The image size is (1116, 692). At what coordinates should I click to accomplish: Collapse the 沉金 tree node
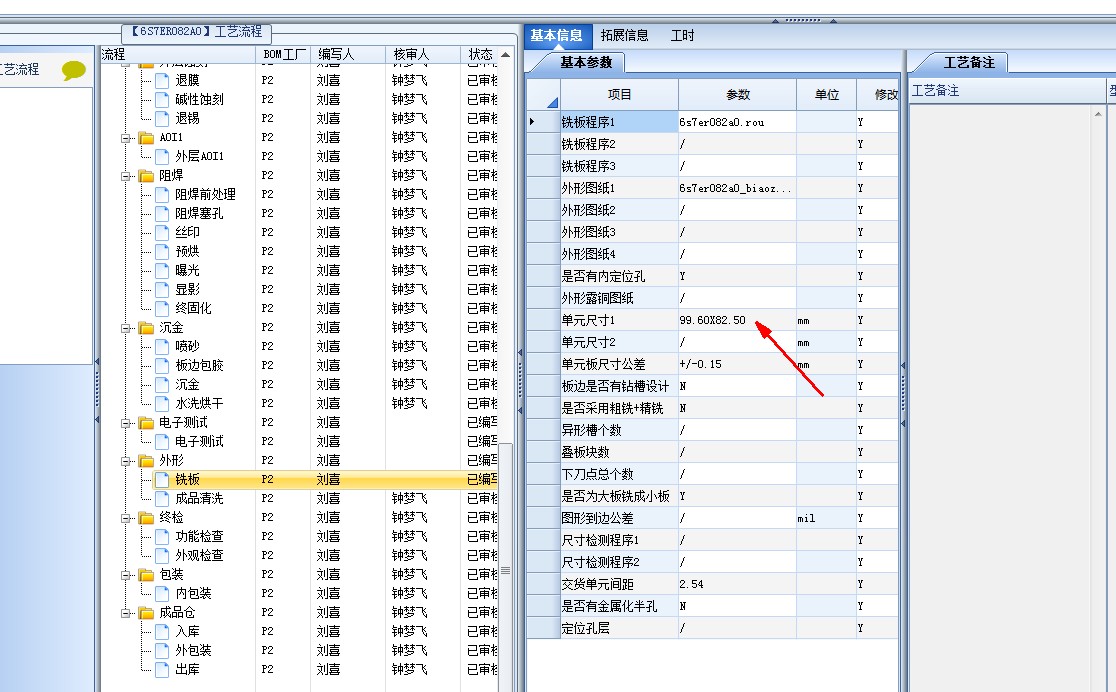[126, 328]
